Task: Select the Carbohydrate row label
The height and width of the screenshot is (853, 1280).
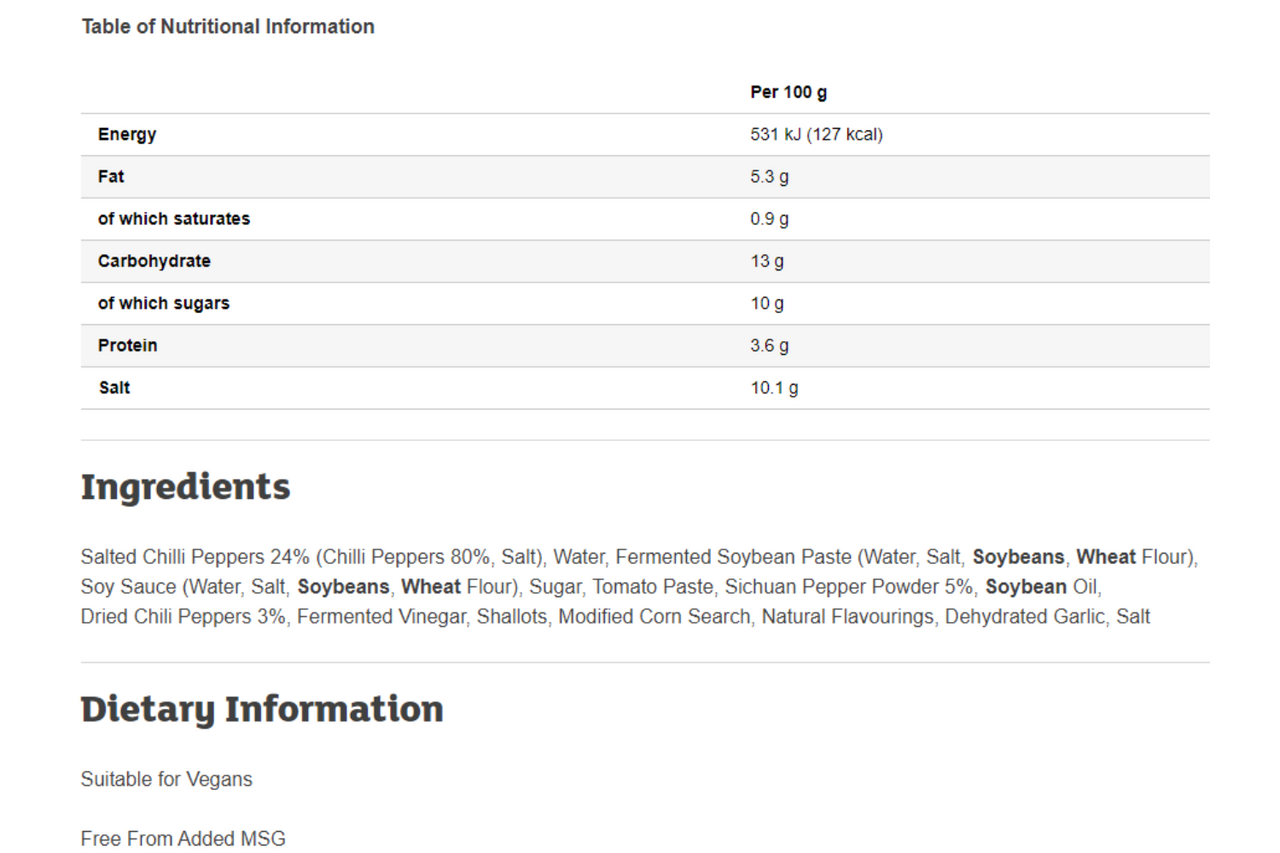Action: point(154,261)
